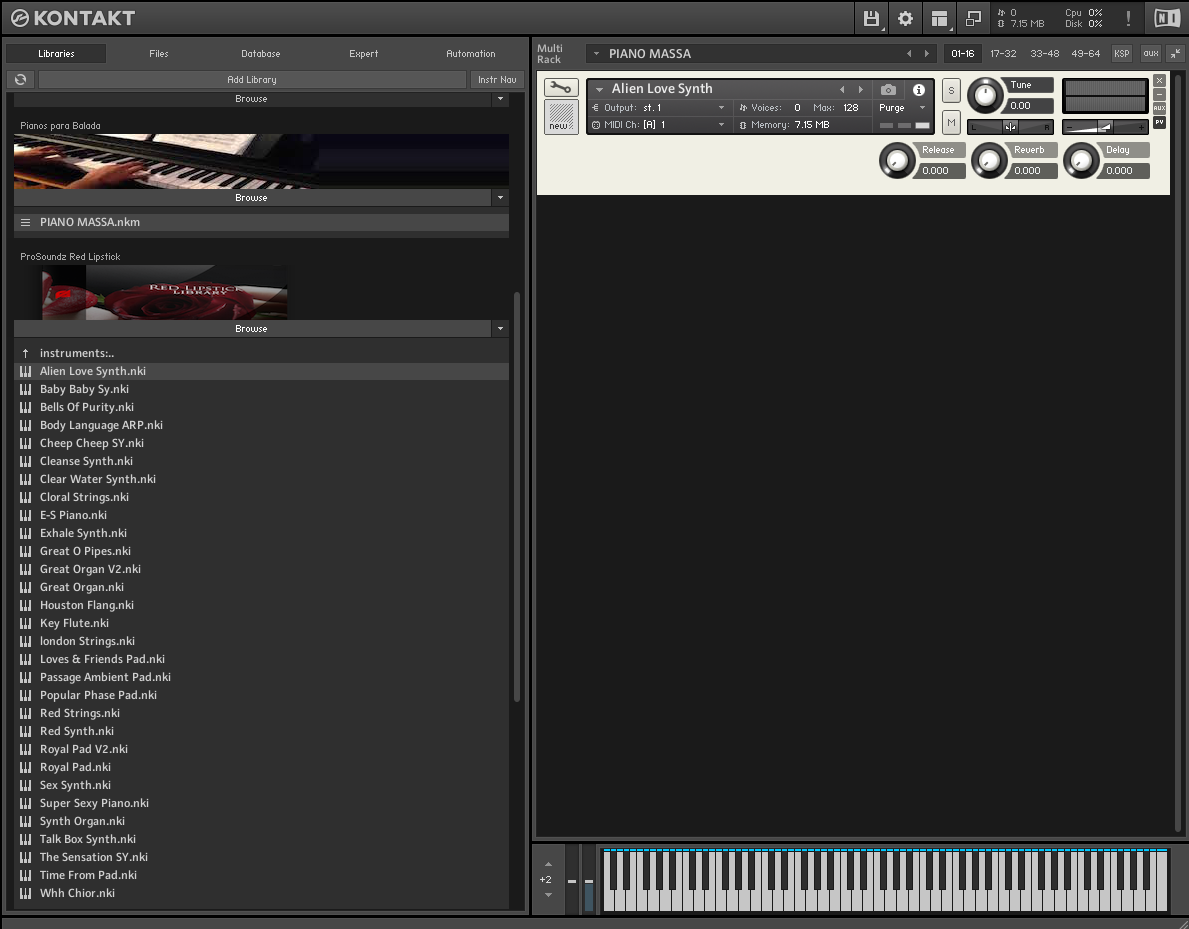Switch to Automation tab
The width and height of the screenshot is (1189, 929).
[x=471, y=54]
